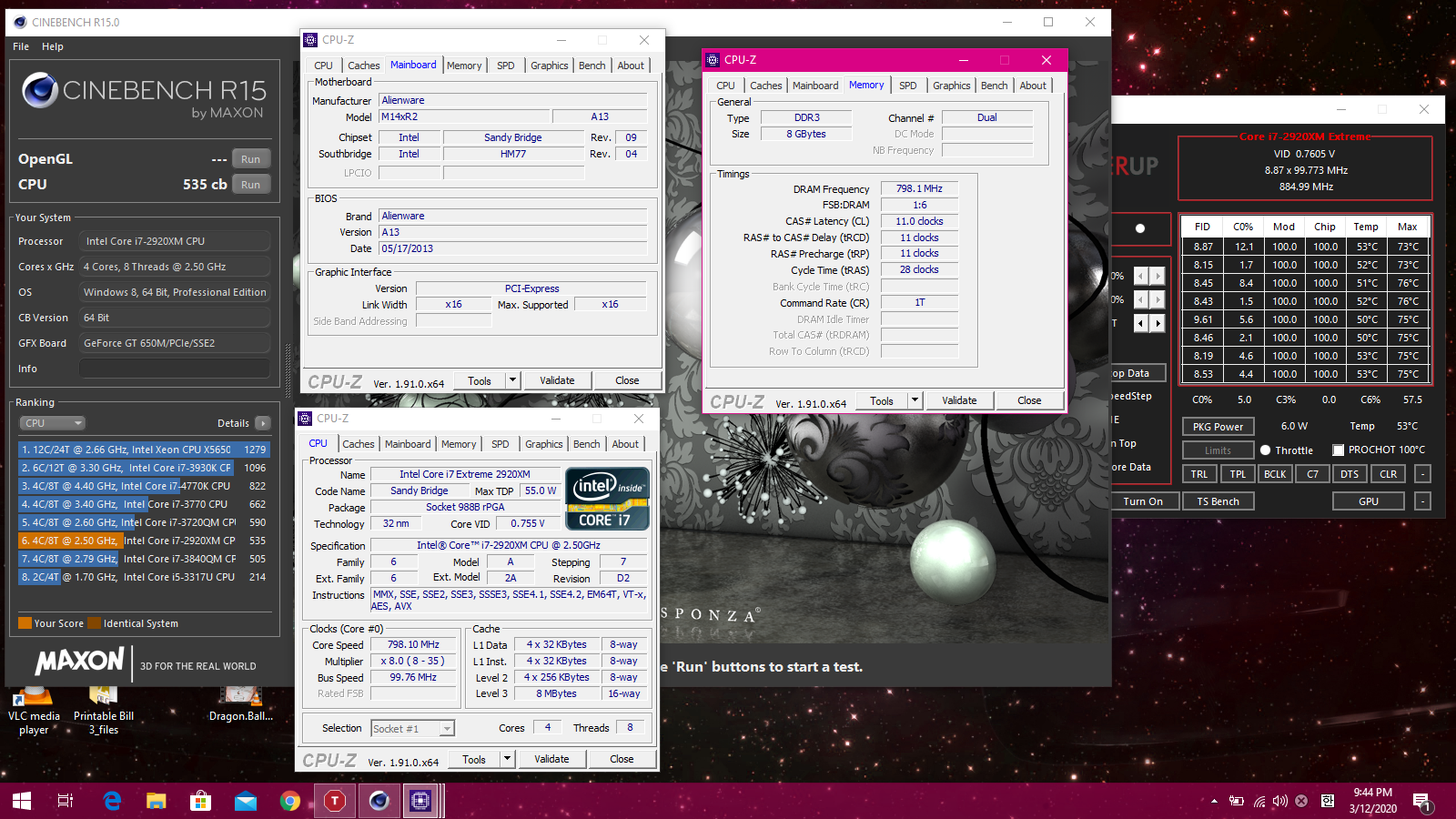Click the CPU-Z chip icon in the taskbar
The width and height of the screenshot is (1456, 819).
[420, 801]
